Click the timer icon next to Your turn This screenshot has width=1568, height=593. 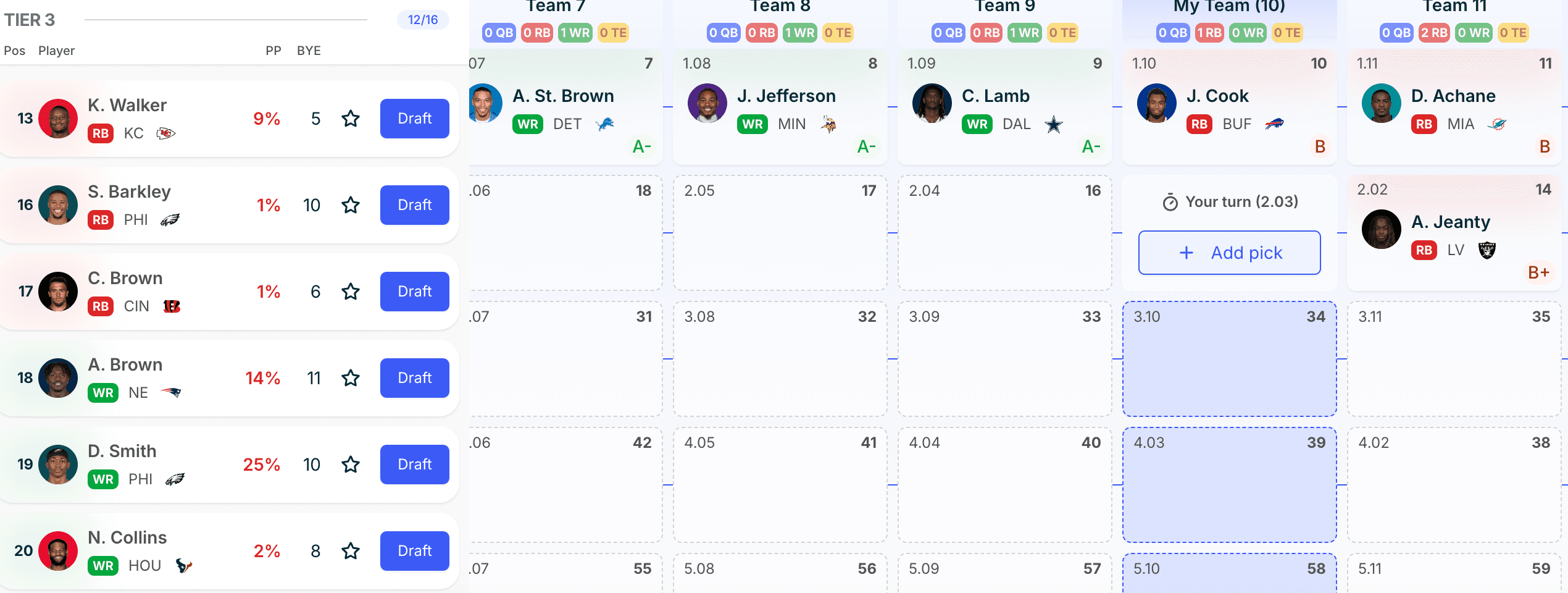1170,202
